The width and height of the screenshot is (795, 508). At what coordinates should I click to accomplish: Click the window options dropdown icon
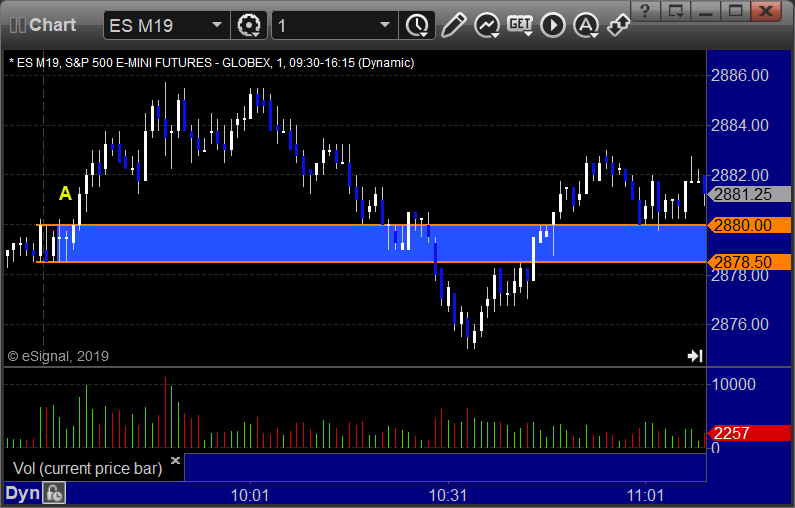pos(676,11)
